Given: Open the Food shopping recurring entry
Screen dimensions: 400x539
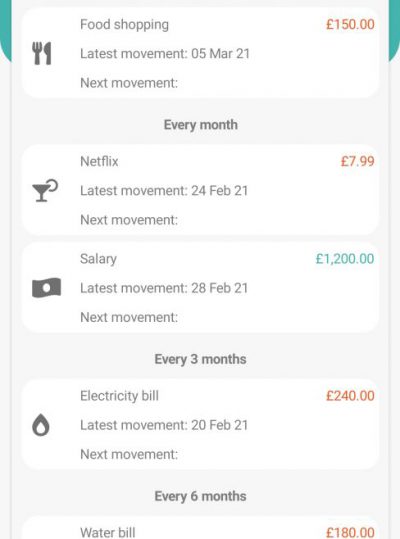Looking at the screenshot, I should pos(200,53).
